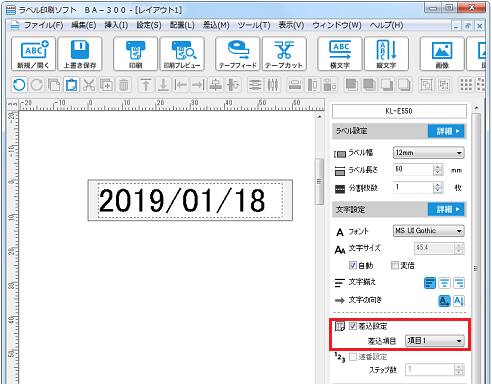Click the duplicate object icon
Image resolution: width=492 pixels, height=384 pixels.
point(106,85)
